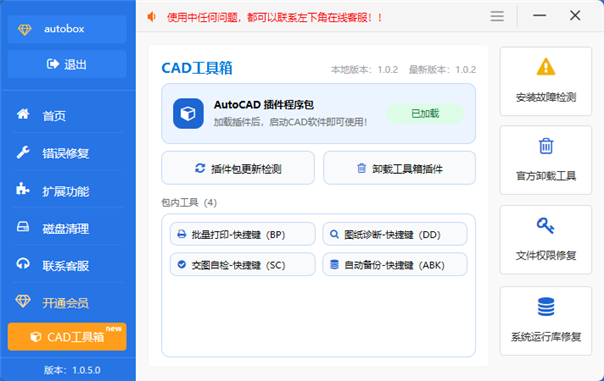Close the application window
Screen dimensions: 604x381
click(575, 16)
